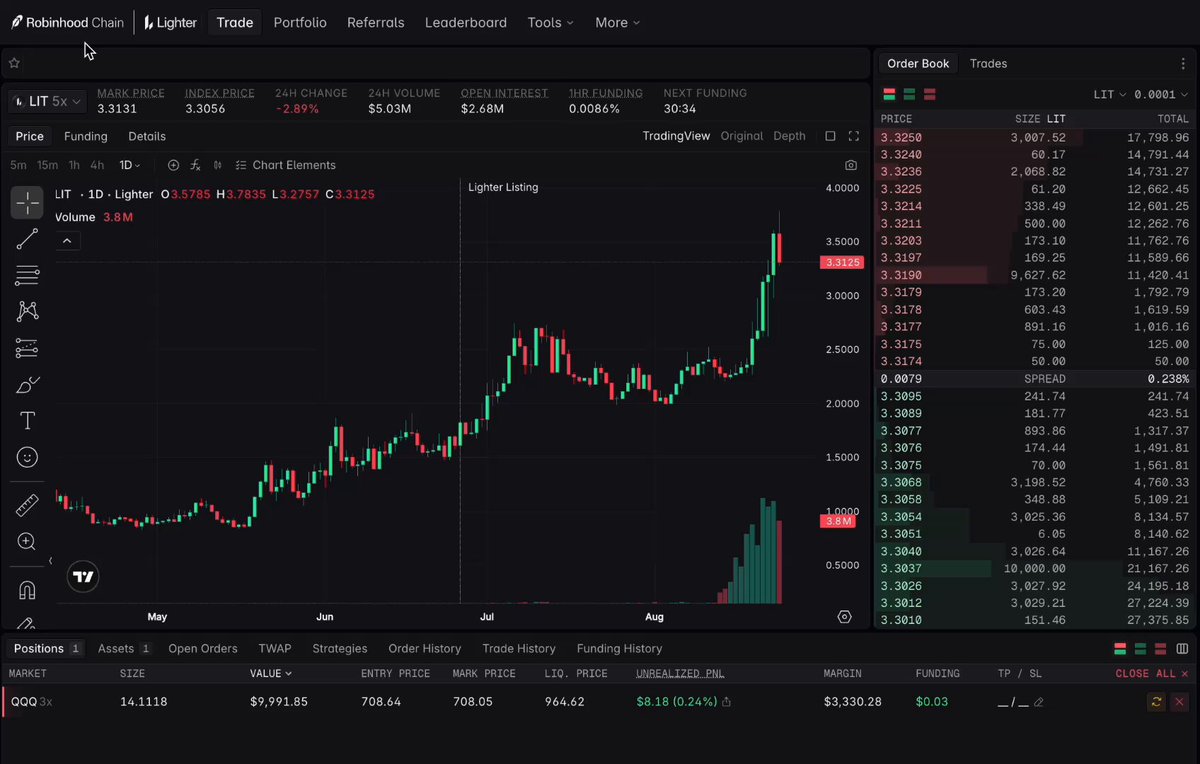Change the order book size unit LIT

point(1110,95)
